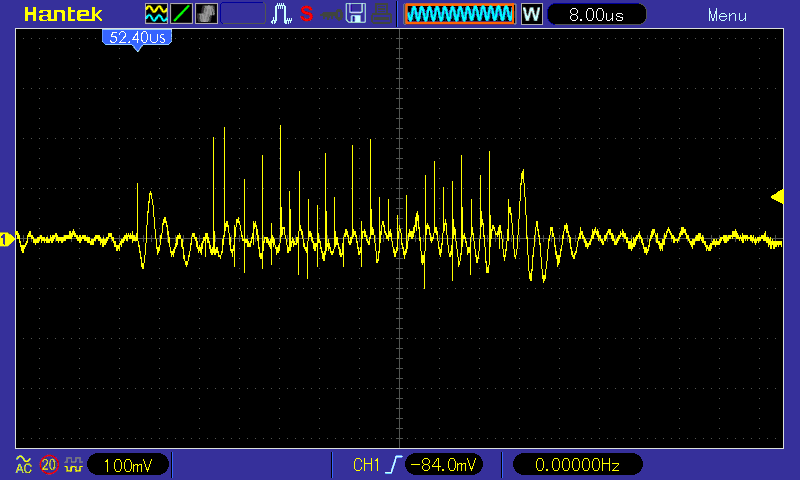
Task: Open the Menu button
Action: click(x=727, y=15)
